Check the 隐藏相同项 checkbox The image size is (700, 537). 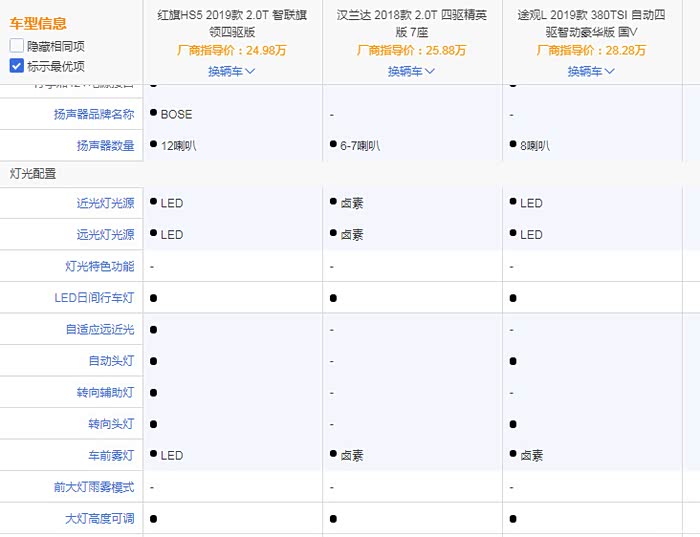click(17, 46)
